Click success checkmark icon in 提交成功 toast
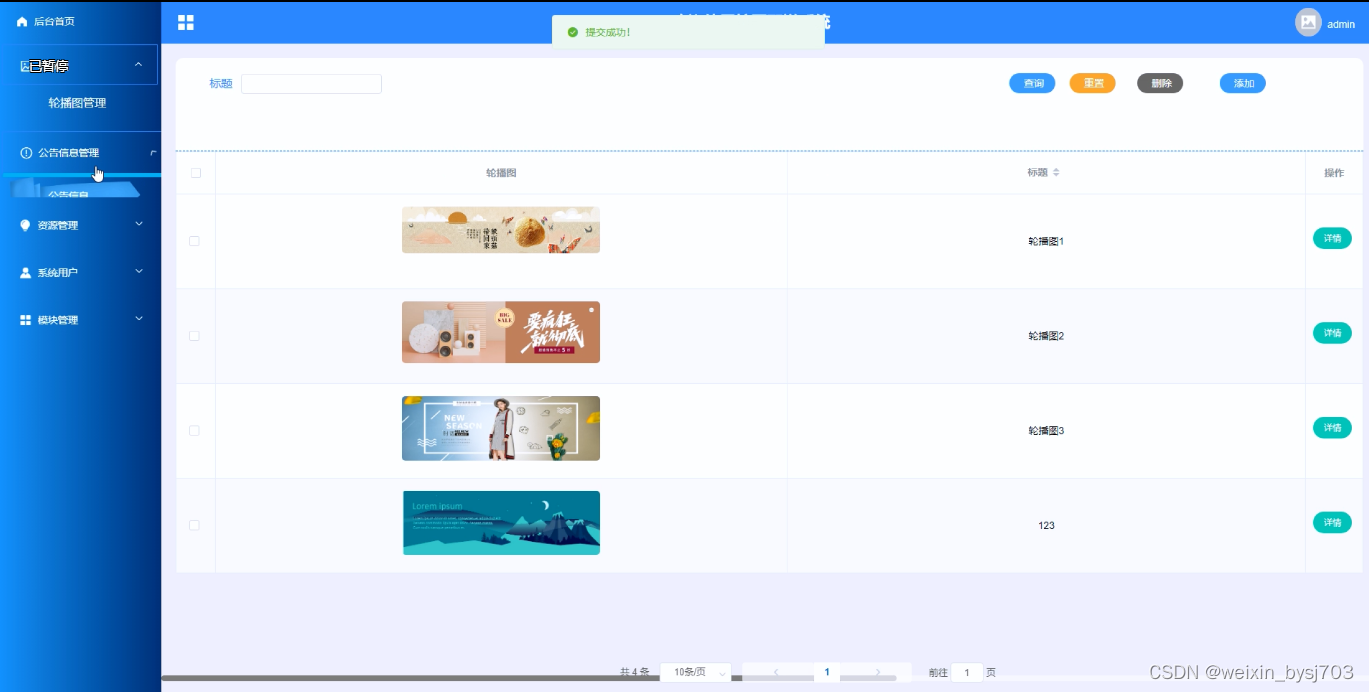Viewport: 1369px width, 692px height. [x=572, y=32]
